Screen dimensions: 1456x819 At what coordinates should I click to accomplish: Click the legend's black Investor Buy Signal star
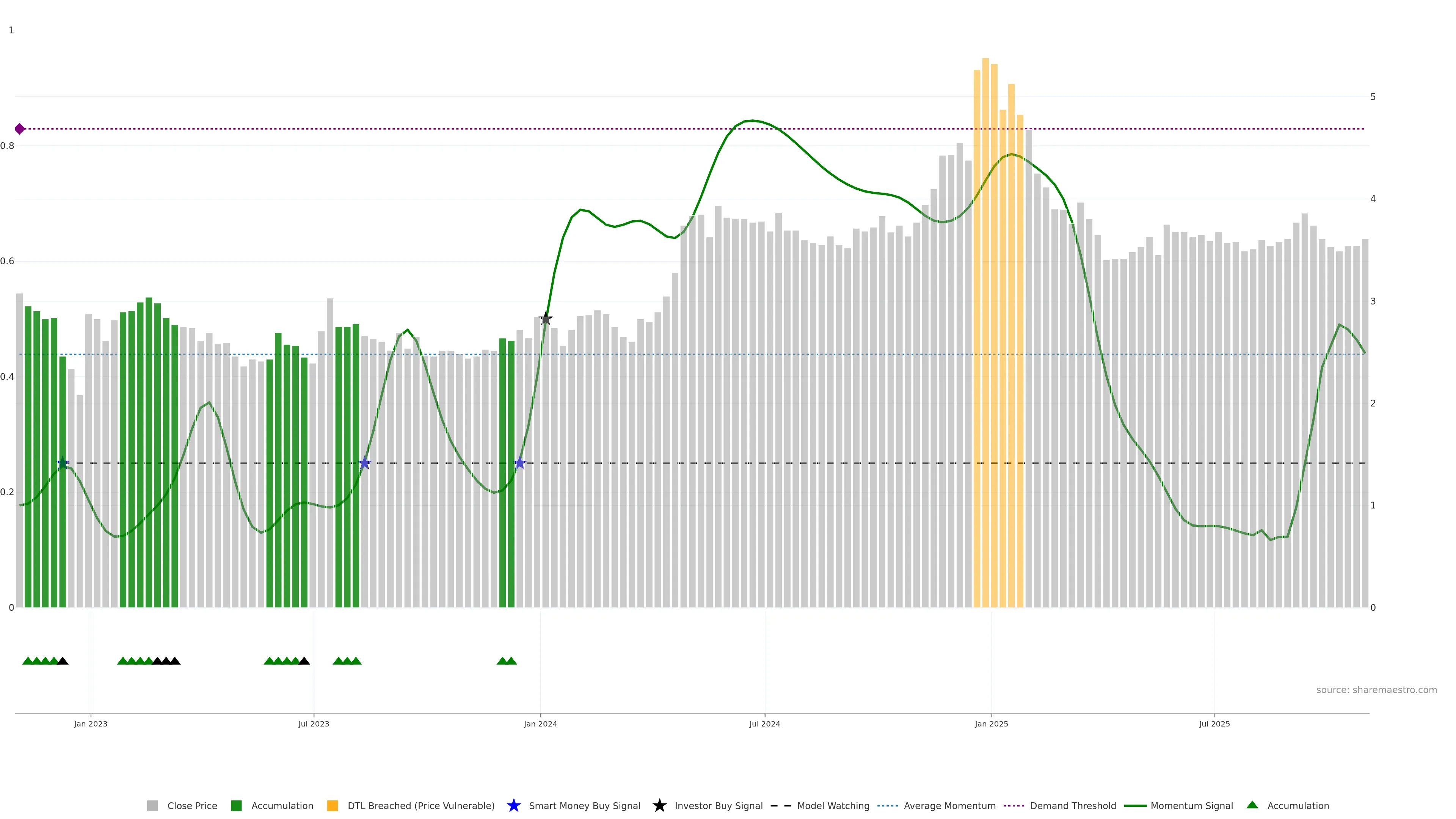[x=659, y=805]
